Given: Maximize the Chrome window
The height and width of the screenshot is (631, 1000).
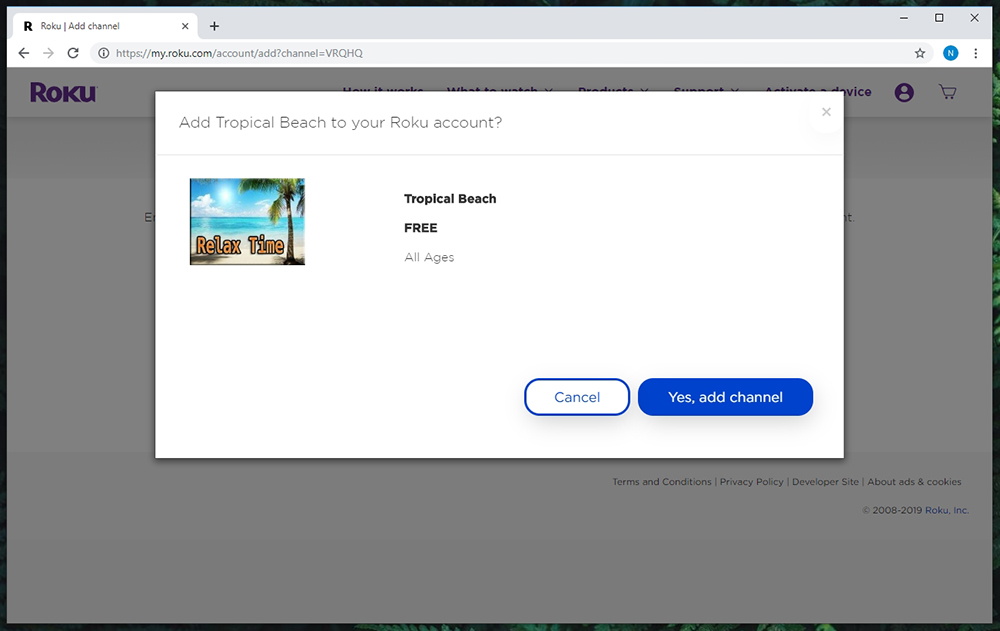Looking at the screenshot, I should point(939,18).
